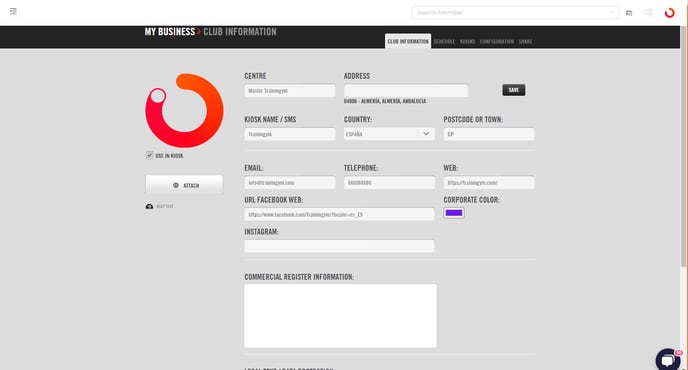
Task: Open the chat bubble icon in the top bar
Action: pos(648,13)
